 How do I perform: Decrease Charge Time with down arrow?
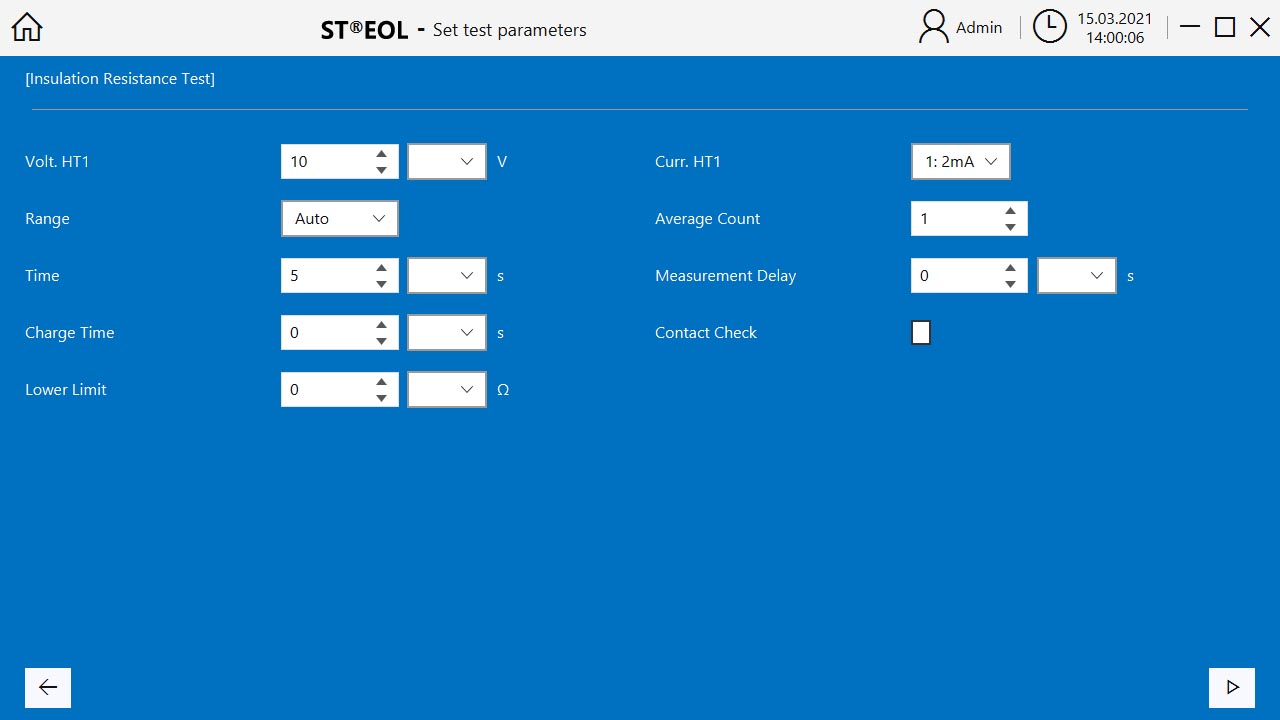click(381, 341)
